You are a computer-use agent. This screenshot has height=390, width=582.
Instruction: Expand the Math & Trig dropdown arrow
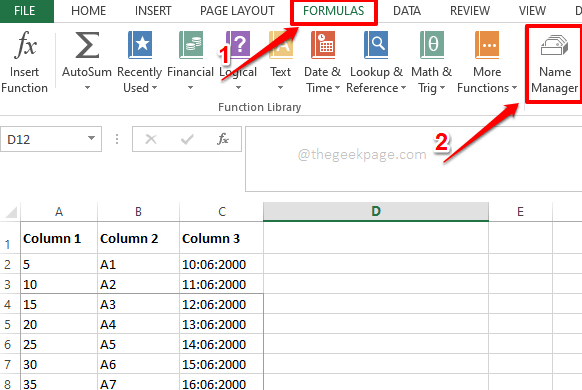[x=442, y=88]
